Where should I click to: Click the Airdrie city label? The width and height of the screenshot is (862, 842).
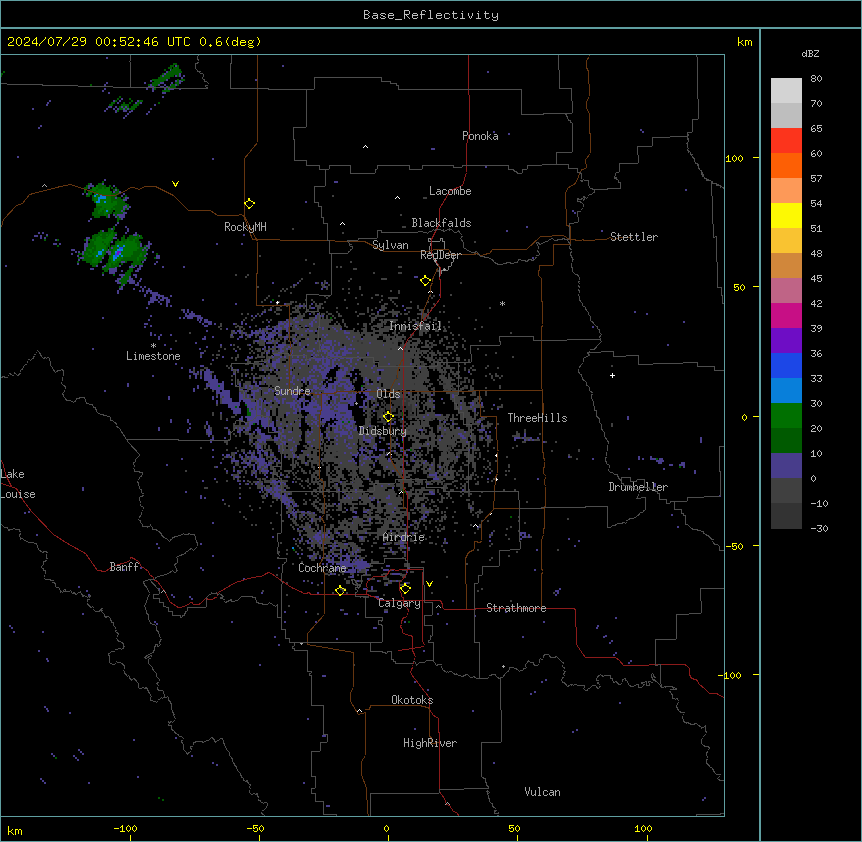pyautogui.click(x=404, y=537)
